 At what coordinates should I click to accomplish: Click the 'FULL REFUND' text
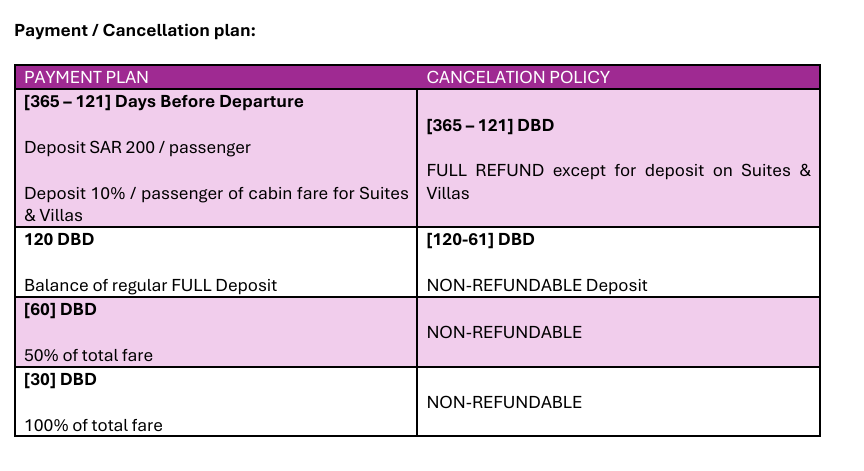click(475, 171)
